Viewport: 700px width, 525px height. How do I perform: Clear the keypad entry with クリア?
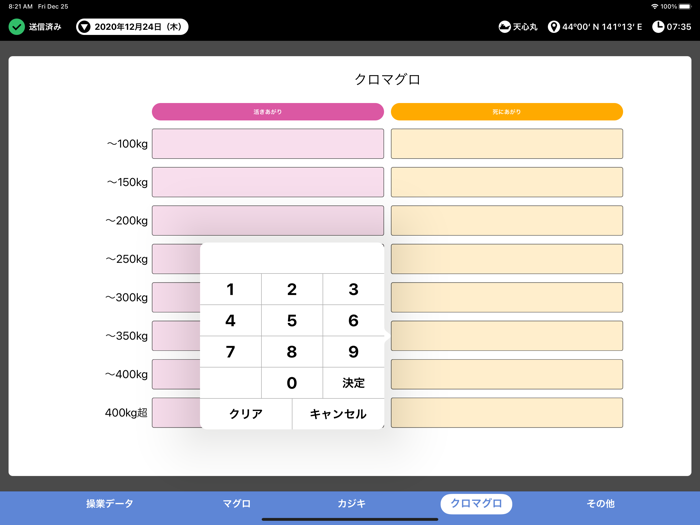[246, 414]
